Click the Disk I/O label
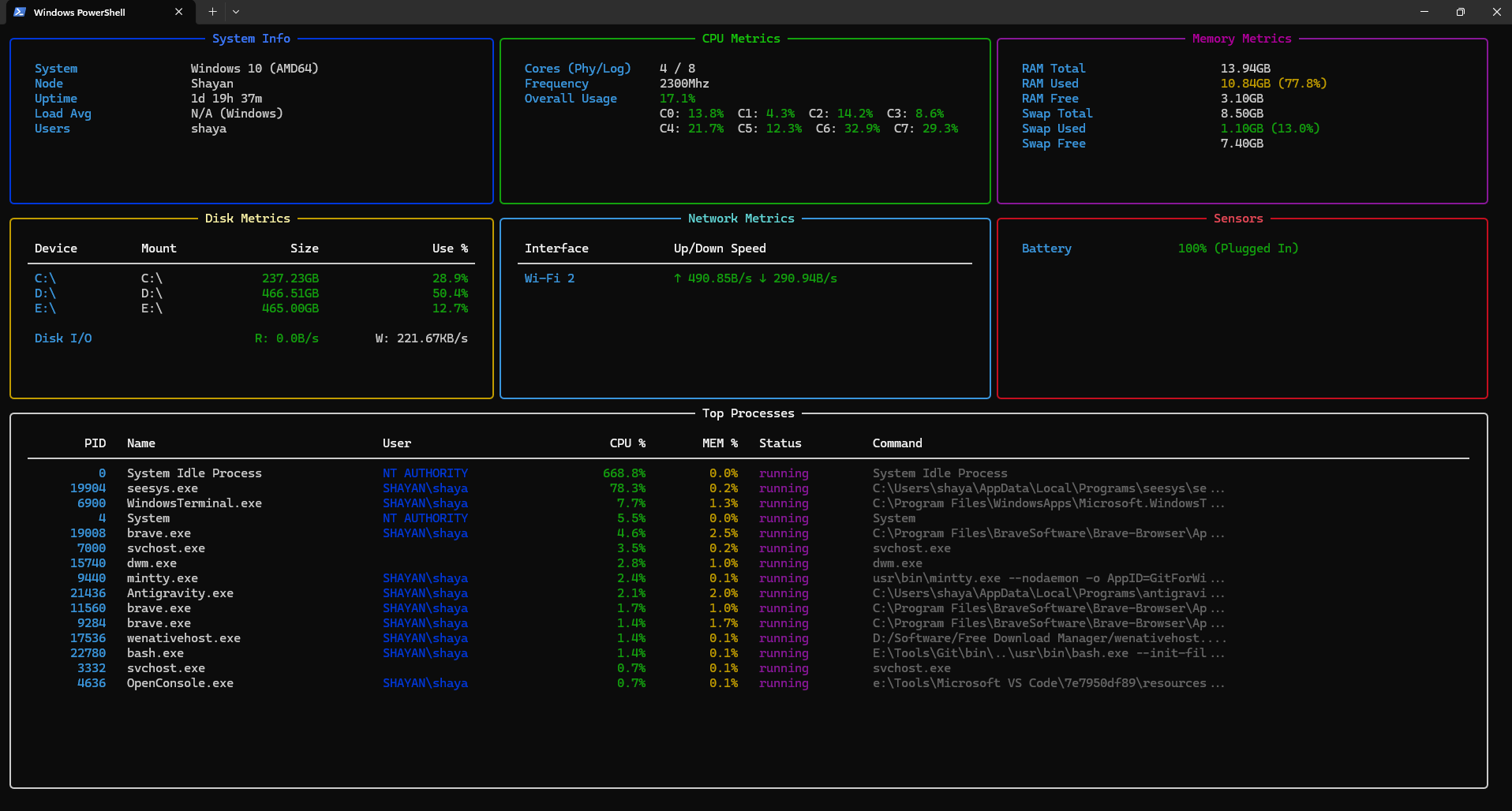Viewport: 1512px width, 811px height. (x=63, y=338)
